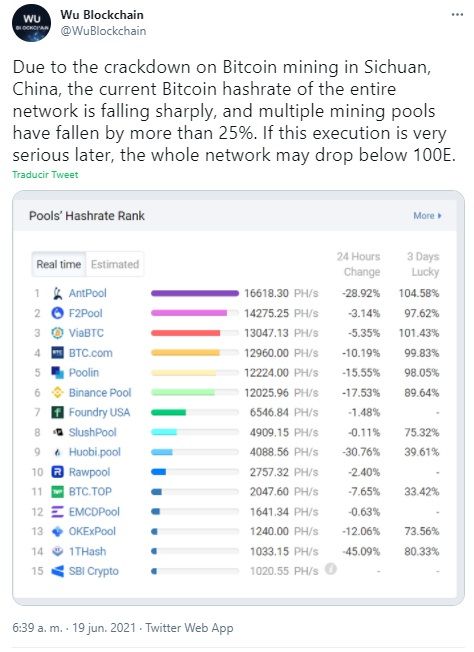
Task: Click the SBI Crypto logo icon
Action: [57, 571]
